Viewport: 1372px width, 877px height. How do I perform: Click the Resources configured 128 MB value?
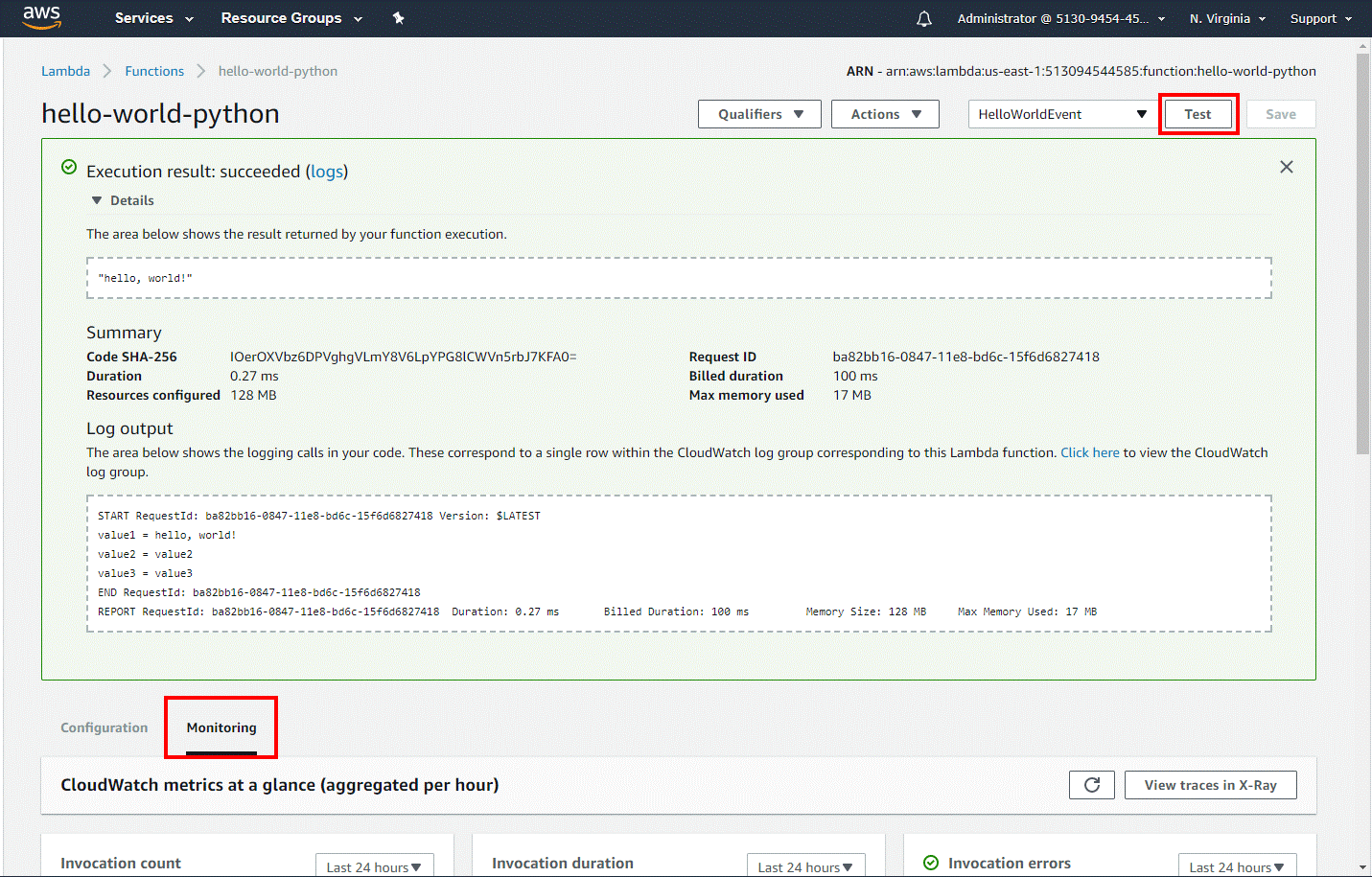coord(253,395)
